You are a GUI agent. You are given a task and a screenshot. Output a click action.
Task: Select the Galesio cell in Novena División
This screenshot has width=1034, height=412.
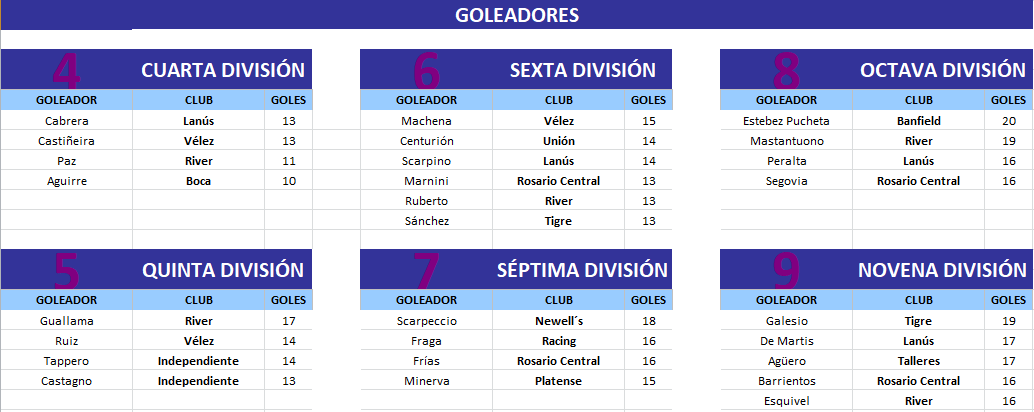point(786,321)
